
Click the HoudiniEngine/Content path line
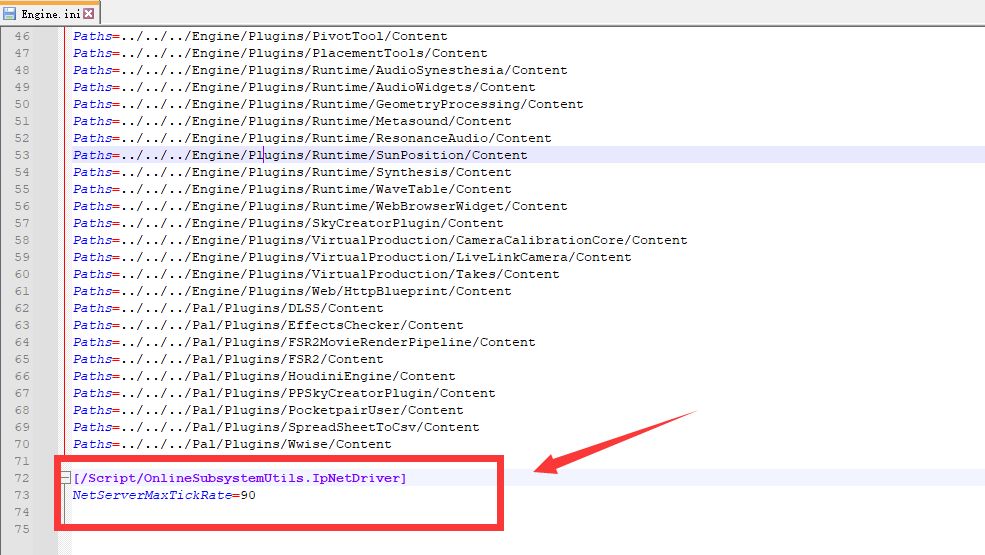[x=264, y=375]
